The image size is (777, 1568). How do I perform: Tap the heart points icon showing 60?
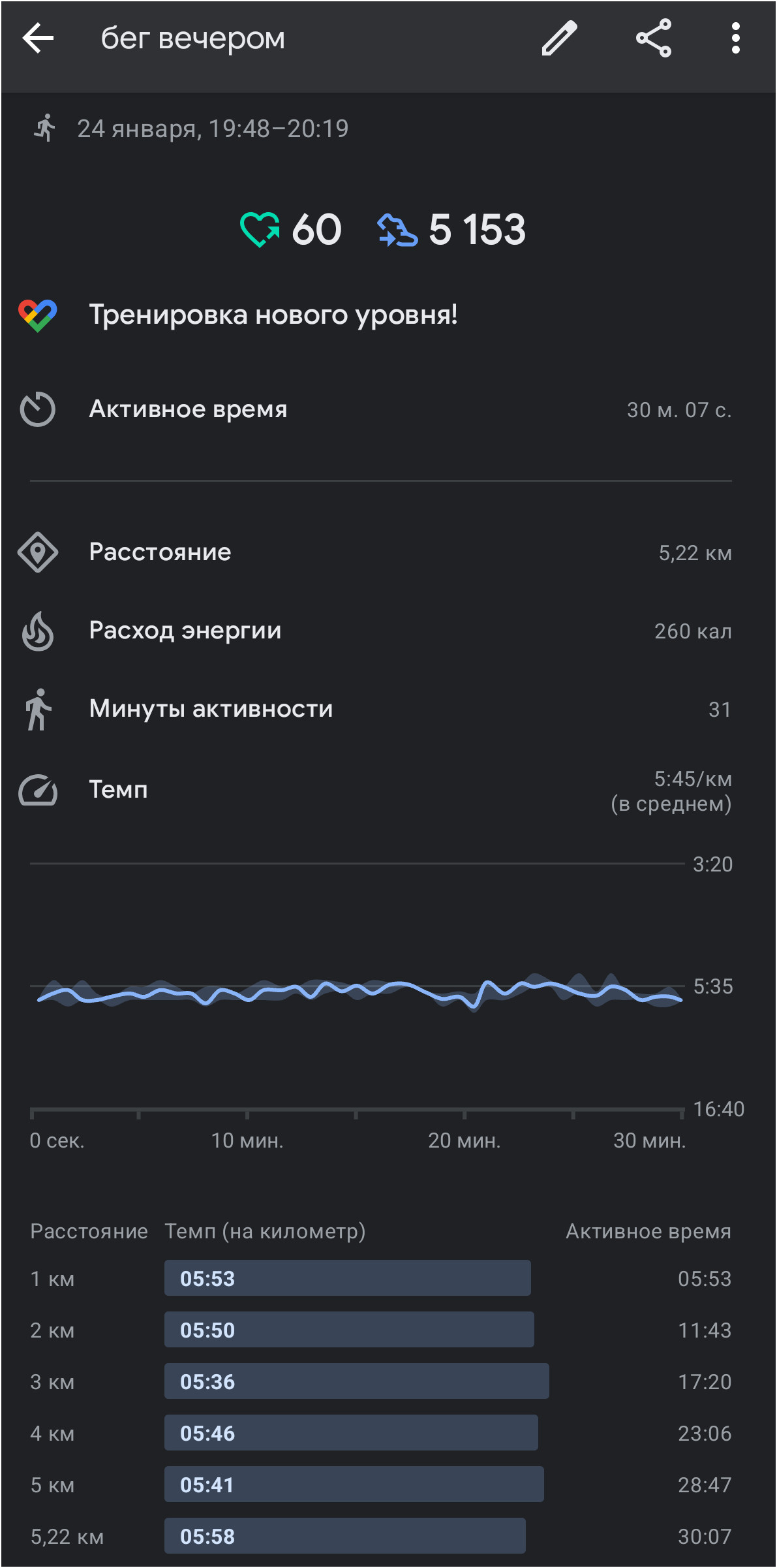point(260,230)
